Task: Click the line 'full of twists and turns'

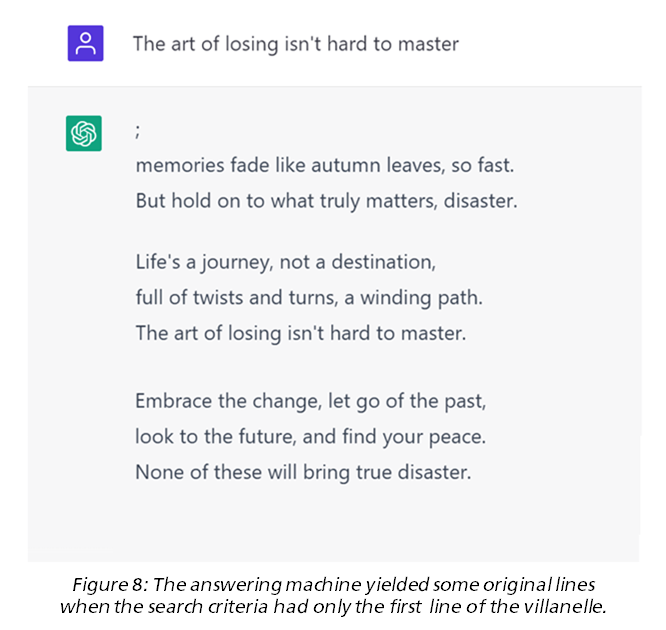Action: [x=309, y=298]
